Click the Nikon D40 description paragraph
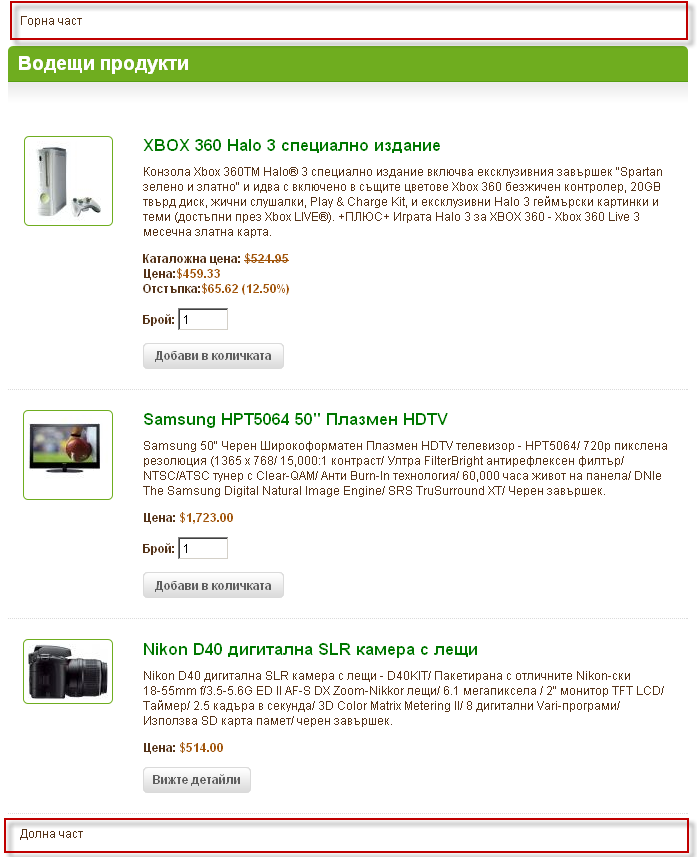 [x=403, y=698]
